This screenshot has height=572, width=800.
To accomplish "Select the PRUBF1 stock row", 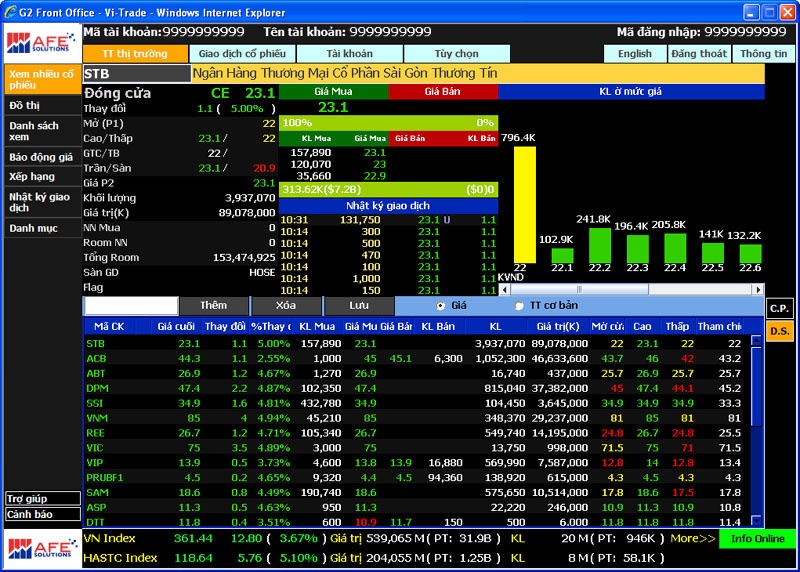I will [x=416, y=478].
